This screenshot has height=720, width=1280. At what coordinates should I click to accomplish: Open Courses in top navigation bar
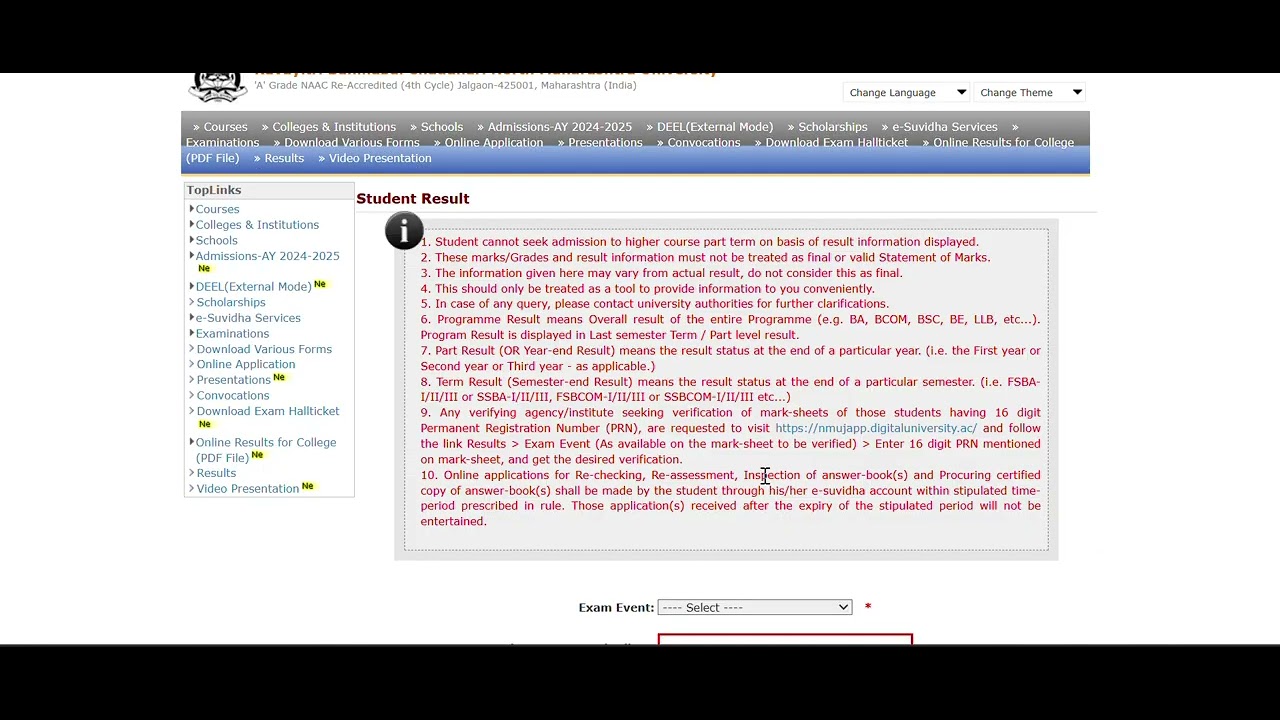pos(225,127)
